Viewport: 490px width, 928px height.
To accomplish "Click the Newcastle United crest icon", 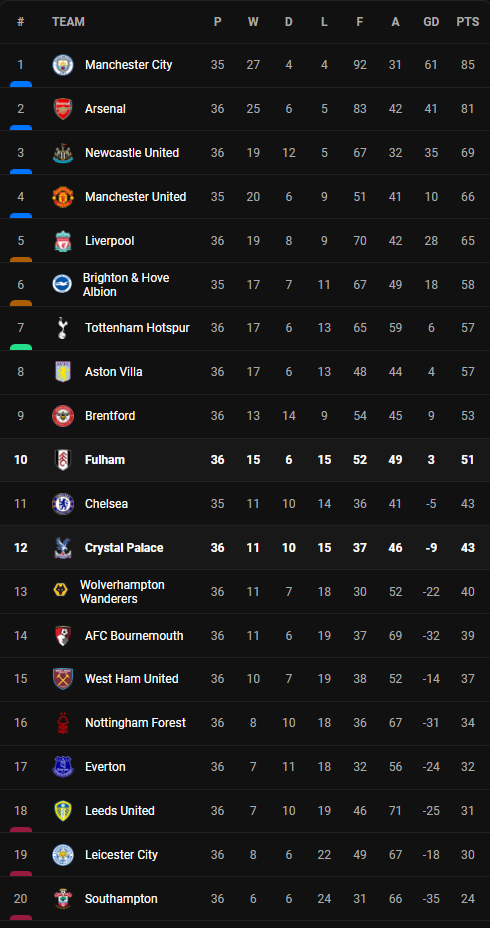I will coord(63,153).
